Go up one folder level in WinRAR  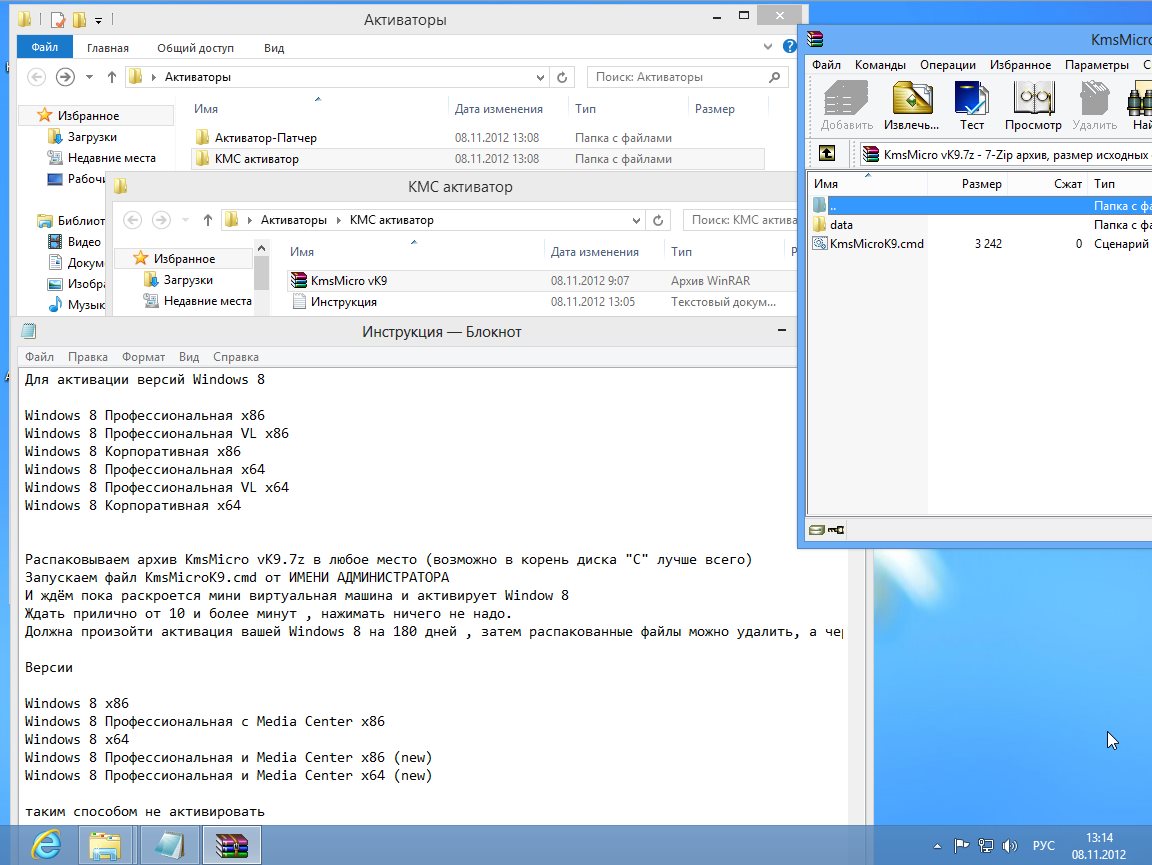(827, 153)
